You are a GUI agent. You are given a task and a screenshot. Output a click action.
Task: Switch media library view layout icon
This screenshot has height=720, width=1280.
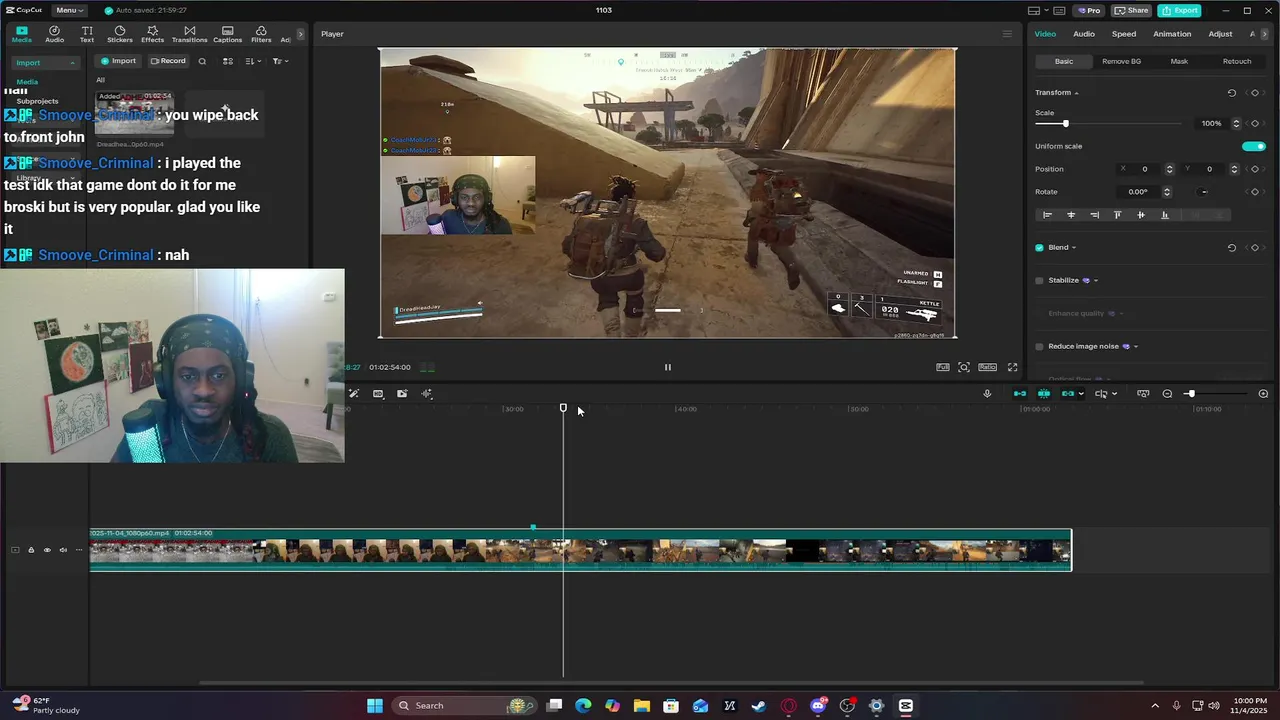pos(228,61)
